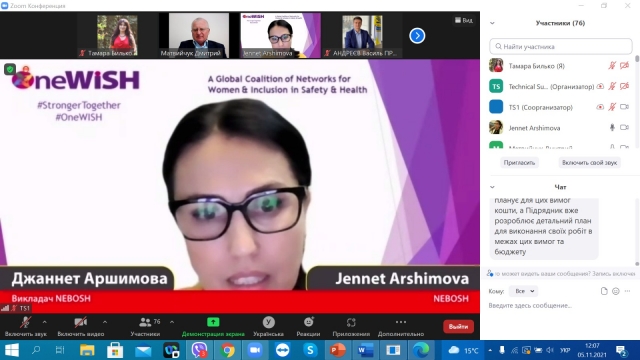Click Включить свой звук button

[589, 162]
